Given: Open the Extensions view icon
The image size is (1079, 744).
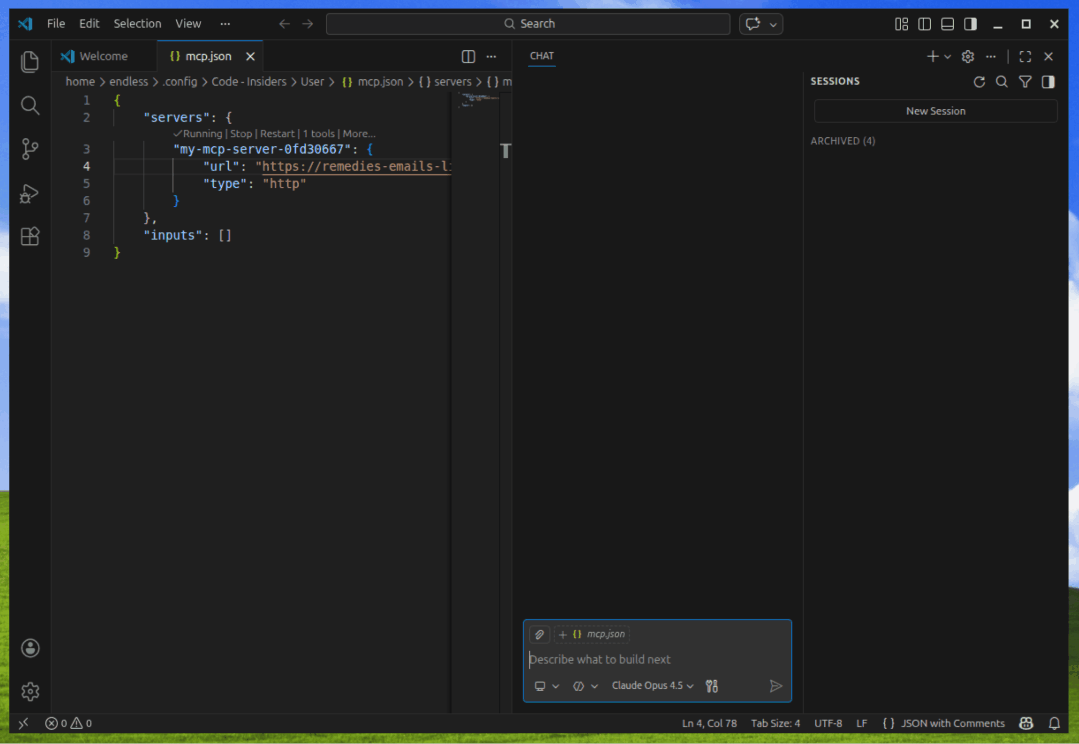Looking at the screenshot, I should coord(29,237).
